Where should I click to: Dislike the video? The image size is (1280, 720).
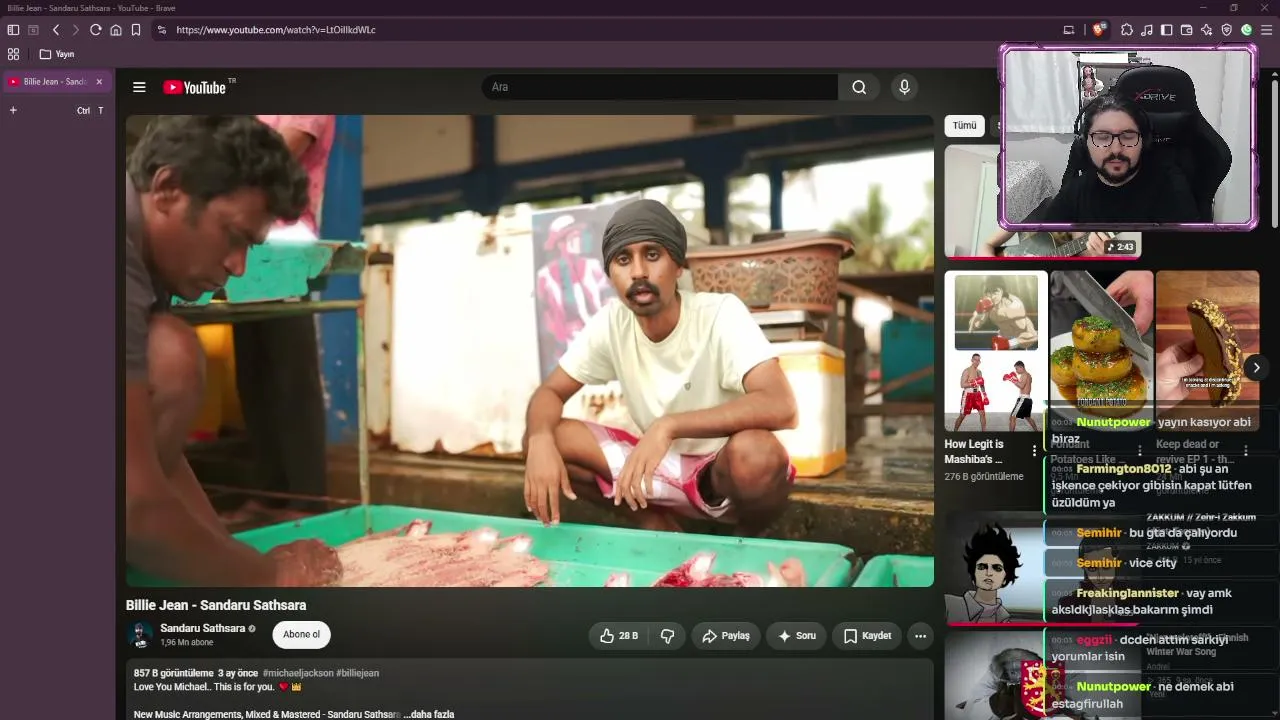(x=667, y=636)
